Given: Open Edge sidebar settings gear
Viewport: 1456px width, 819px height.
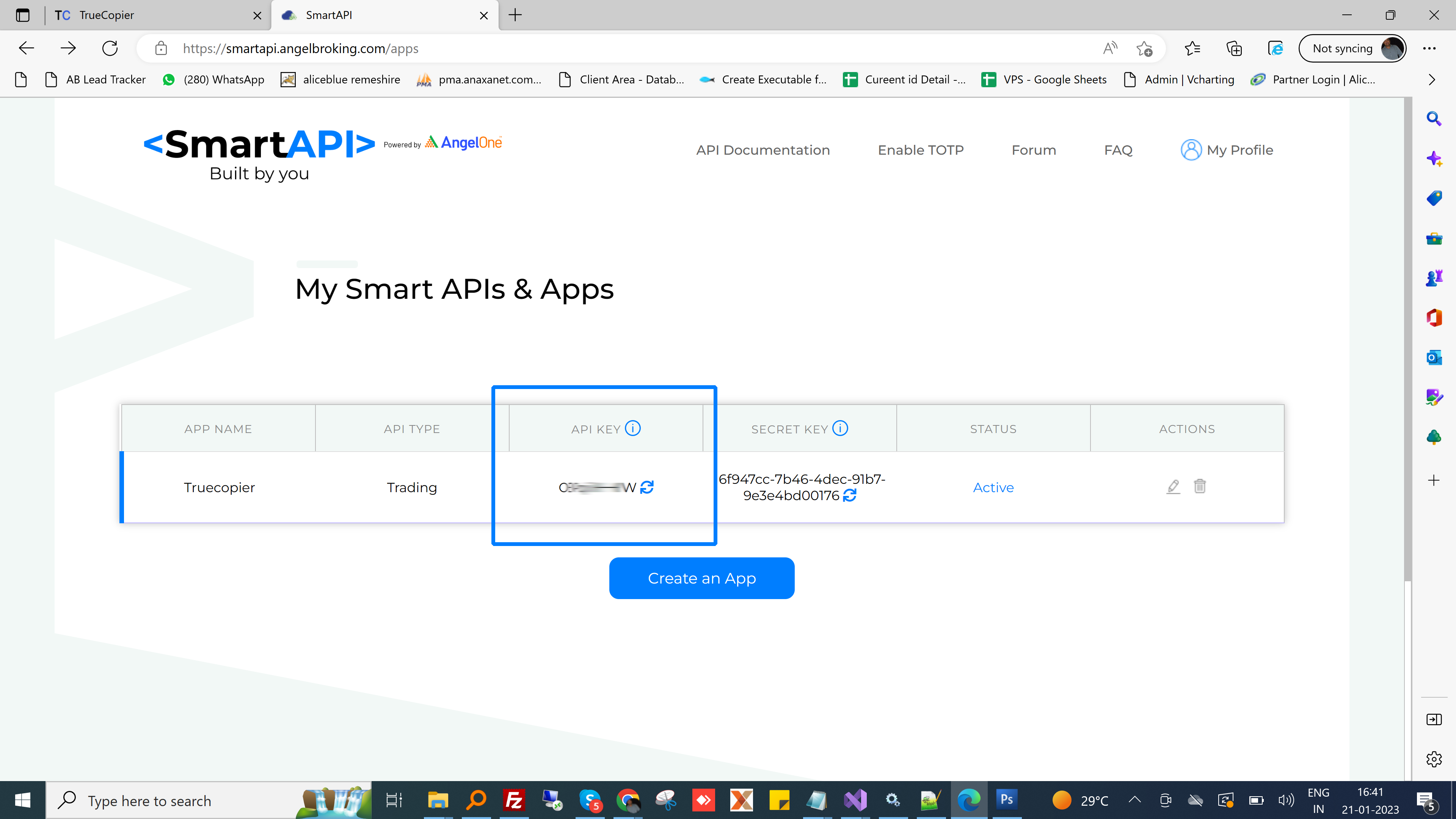Looking at the screenshot, I should point(1433,759).
